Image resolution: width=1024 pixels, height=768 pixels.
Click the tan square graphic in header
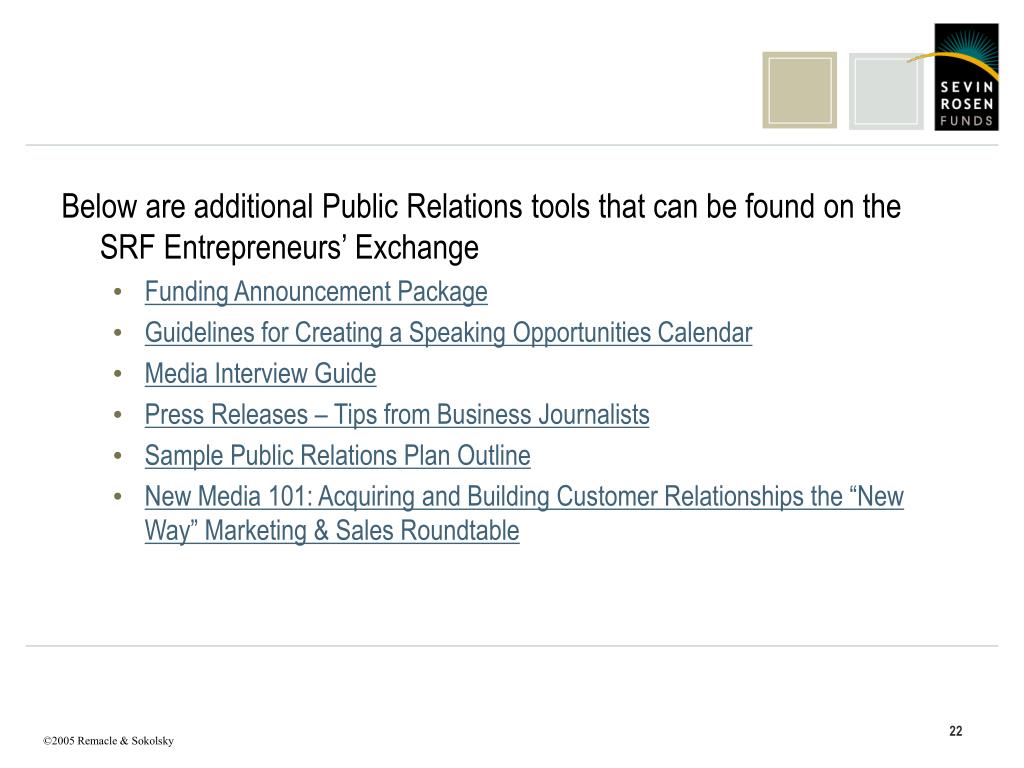pyautogui.click(x=799, y=90)
